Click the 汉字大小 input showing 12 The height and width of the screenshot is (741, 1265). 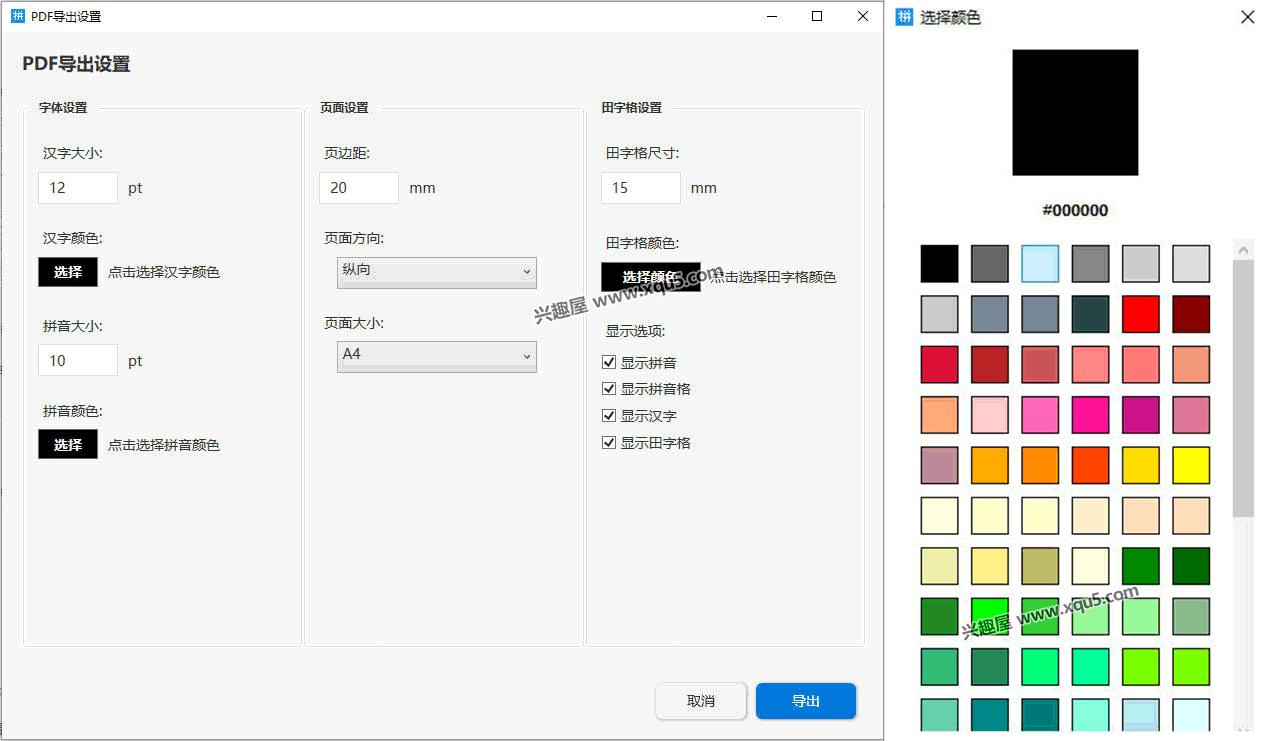pos(77,187)
